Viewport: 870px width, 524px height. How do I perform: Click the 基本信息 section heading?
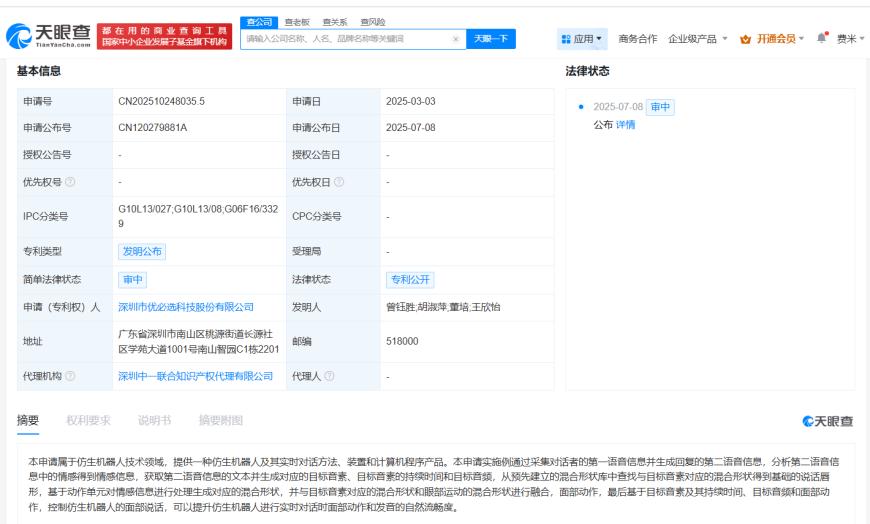coord(39,71)
